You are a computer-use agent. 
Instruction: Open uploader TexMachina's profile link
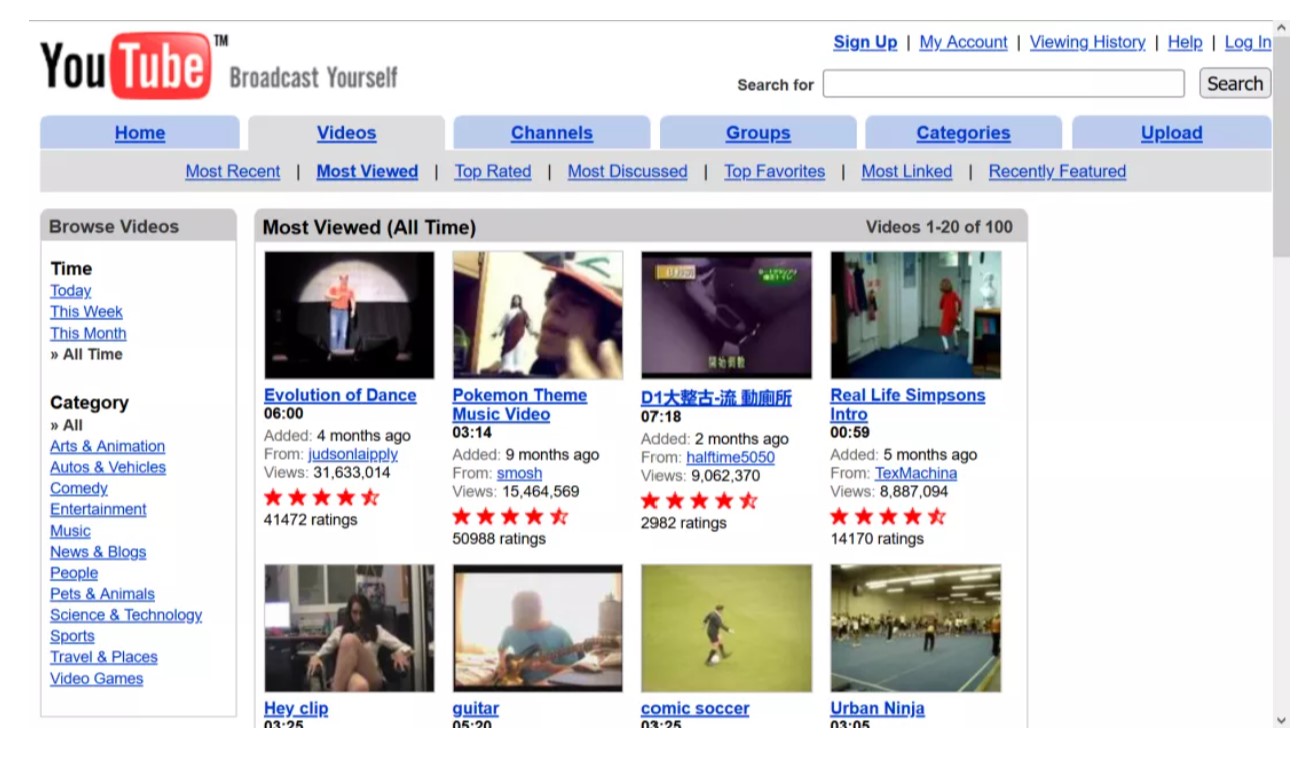tap(916, 473)
